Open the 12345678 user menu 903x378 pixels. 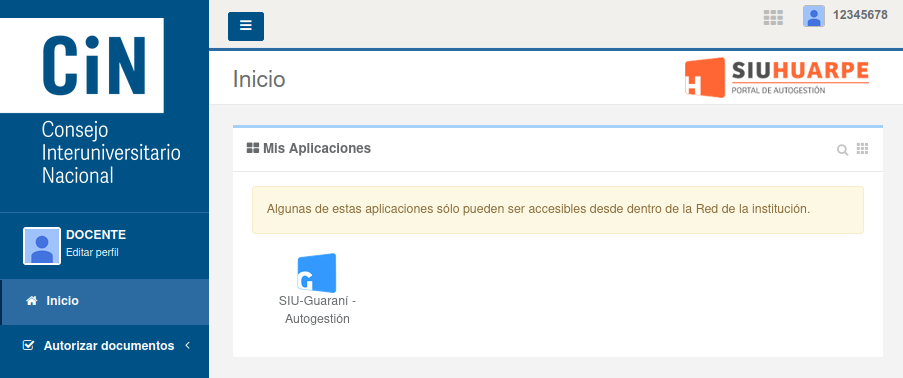click(860, 16)
